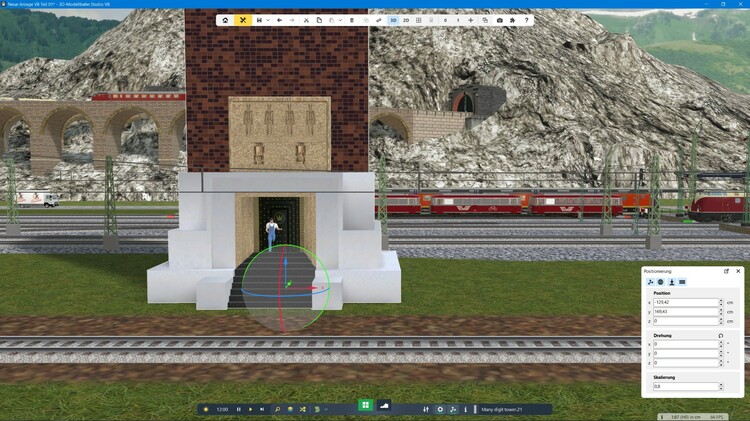Viewport: 750px width, 421px height.
Task: Click the green crossed-arrows routes icon
Action: click(x=303, y=410)
